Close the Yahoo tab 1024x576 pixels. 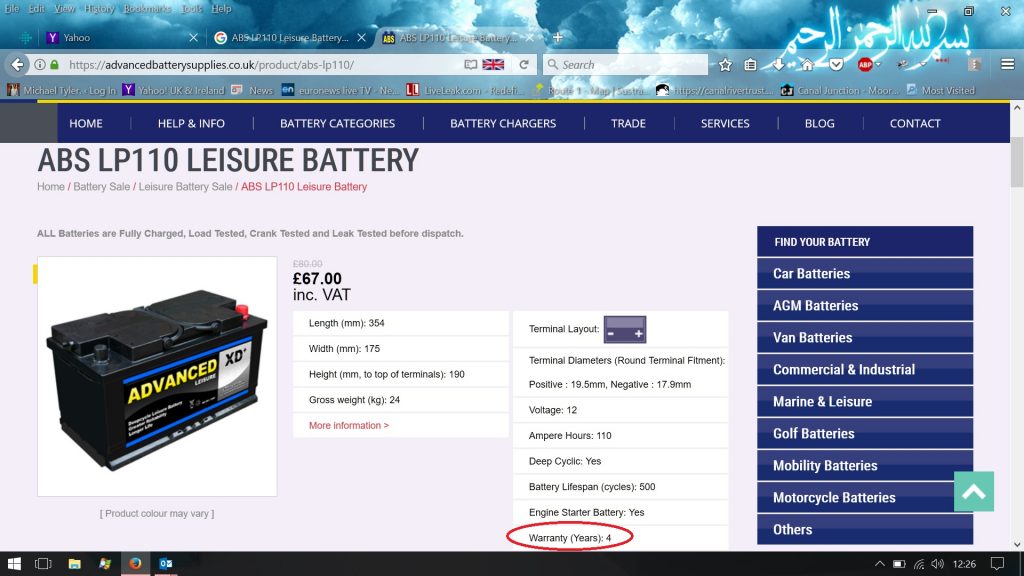(x=193, y=38)
